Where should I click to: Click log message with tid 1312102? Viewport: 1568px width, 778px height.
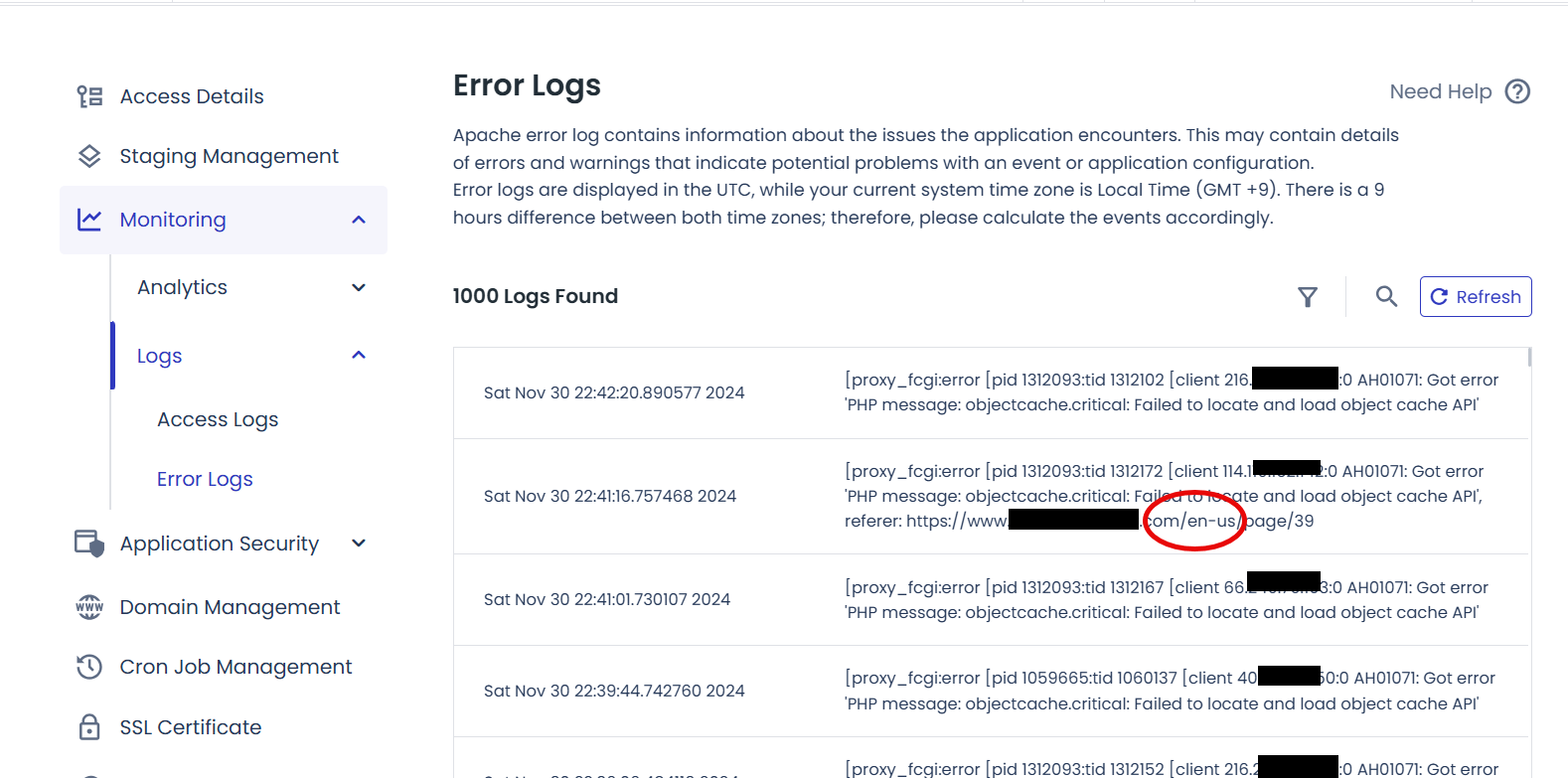click(1172, 392)
